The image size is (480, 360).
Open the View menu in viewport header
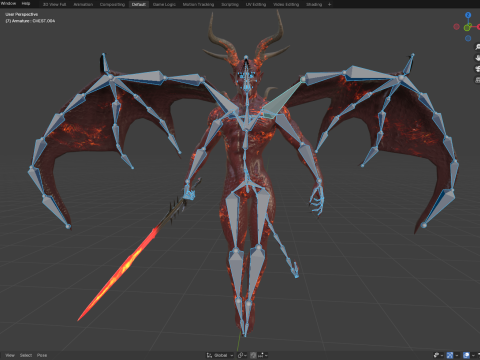tap(10, 355)
